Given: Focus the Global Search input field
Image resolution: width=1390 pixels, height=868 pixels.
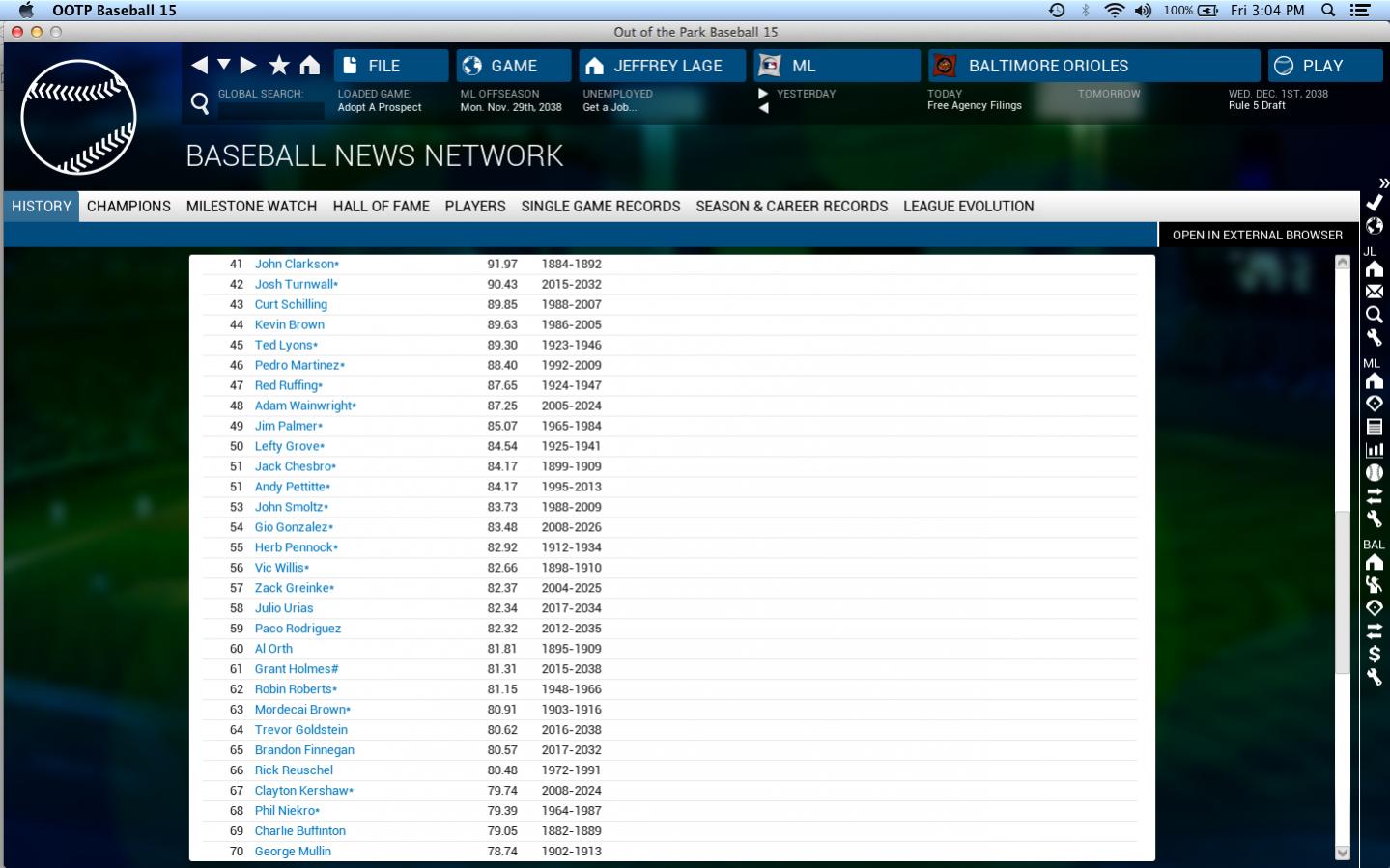Looking at the screenshot, I should pyautogui.click(x=270, y=111).
